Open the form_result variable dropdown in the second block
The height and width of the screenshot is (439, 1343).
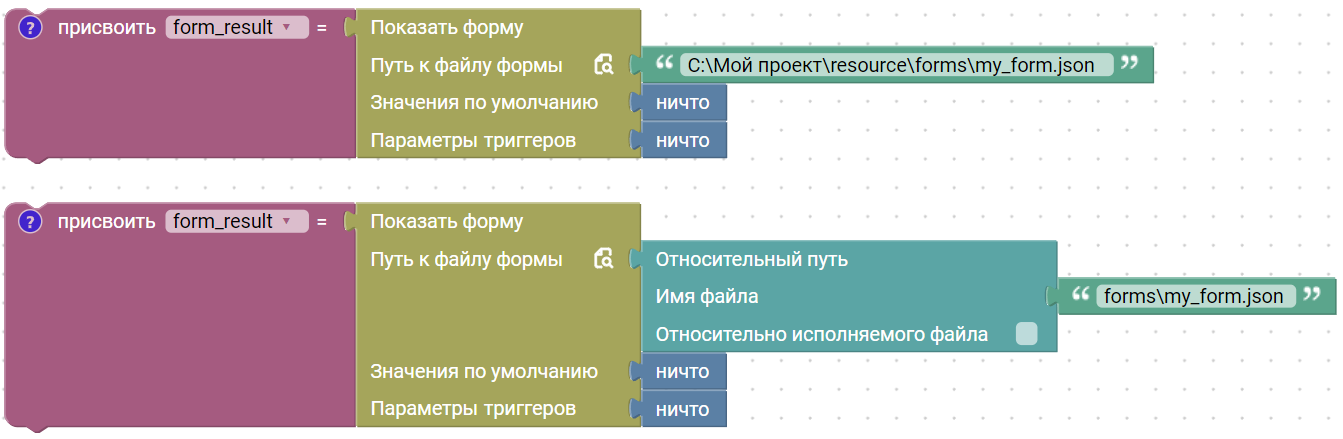[x=287, y=222]
